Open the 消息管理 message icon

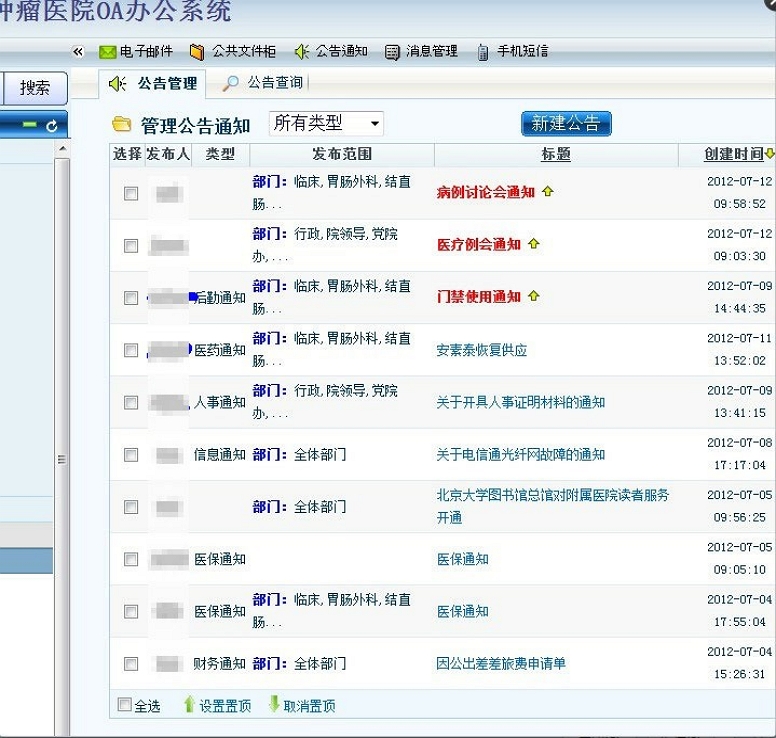point(392,52)
